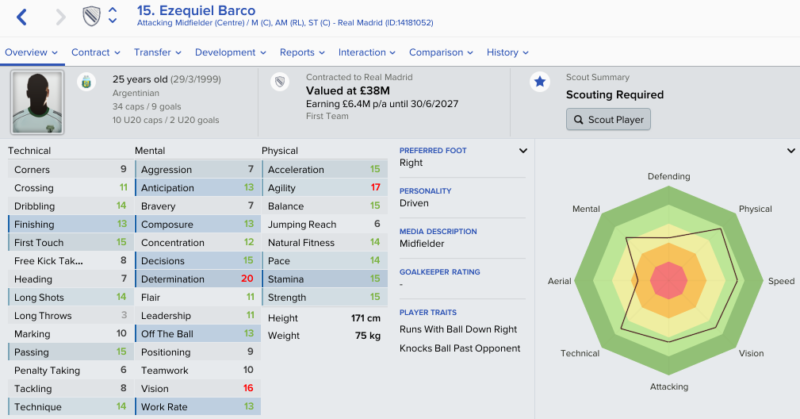The width and height of the screenshot is (800, 419).
Task: Open the Transfer dropdown menu
Action: pyautogui.click(x=158, y=53)
